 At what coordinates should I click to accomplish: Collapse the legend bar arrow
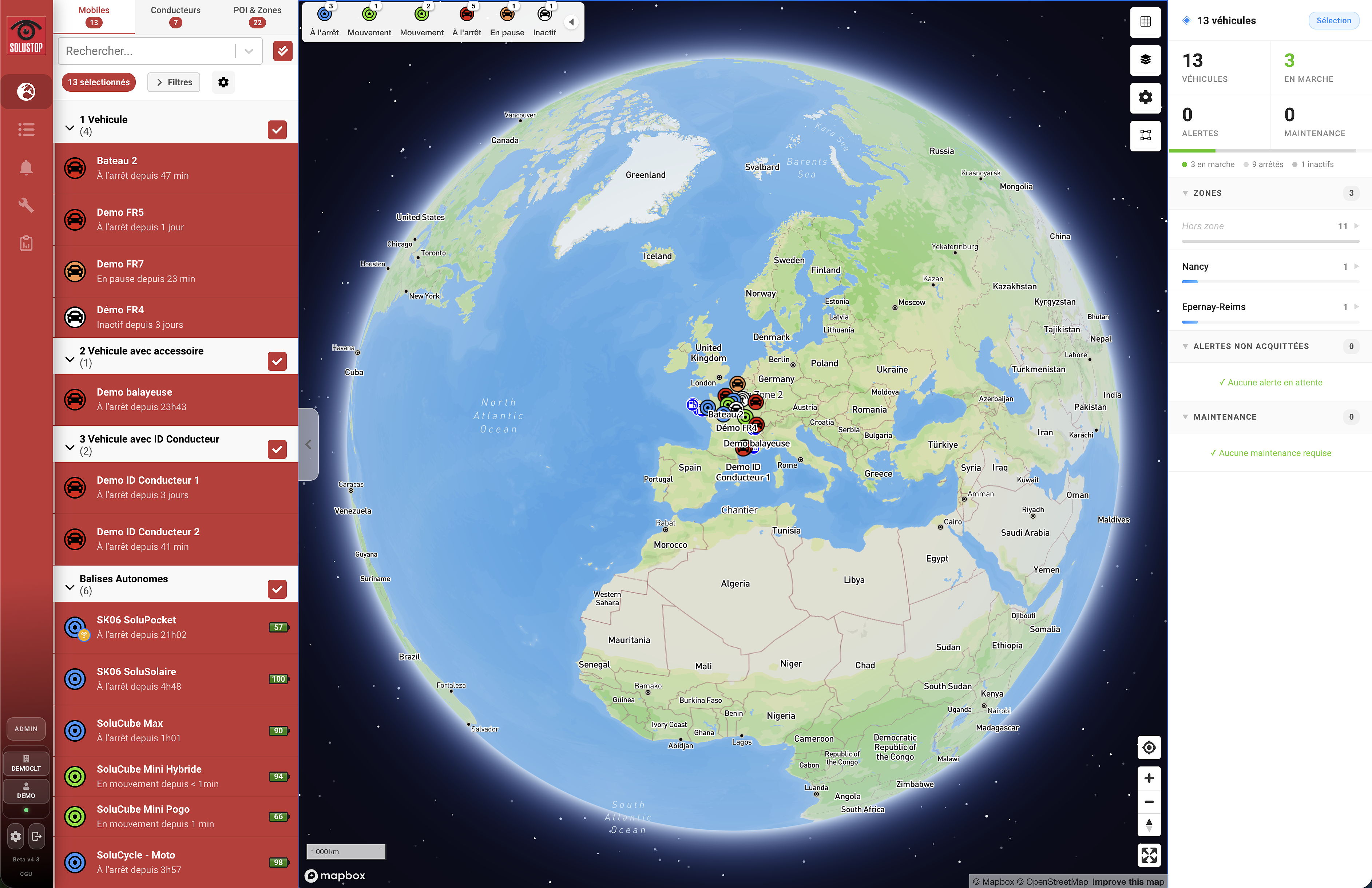click(x=571, y=22)
